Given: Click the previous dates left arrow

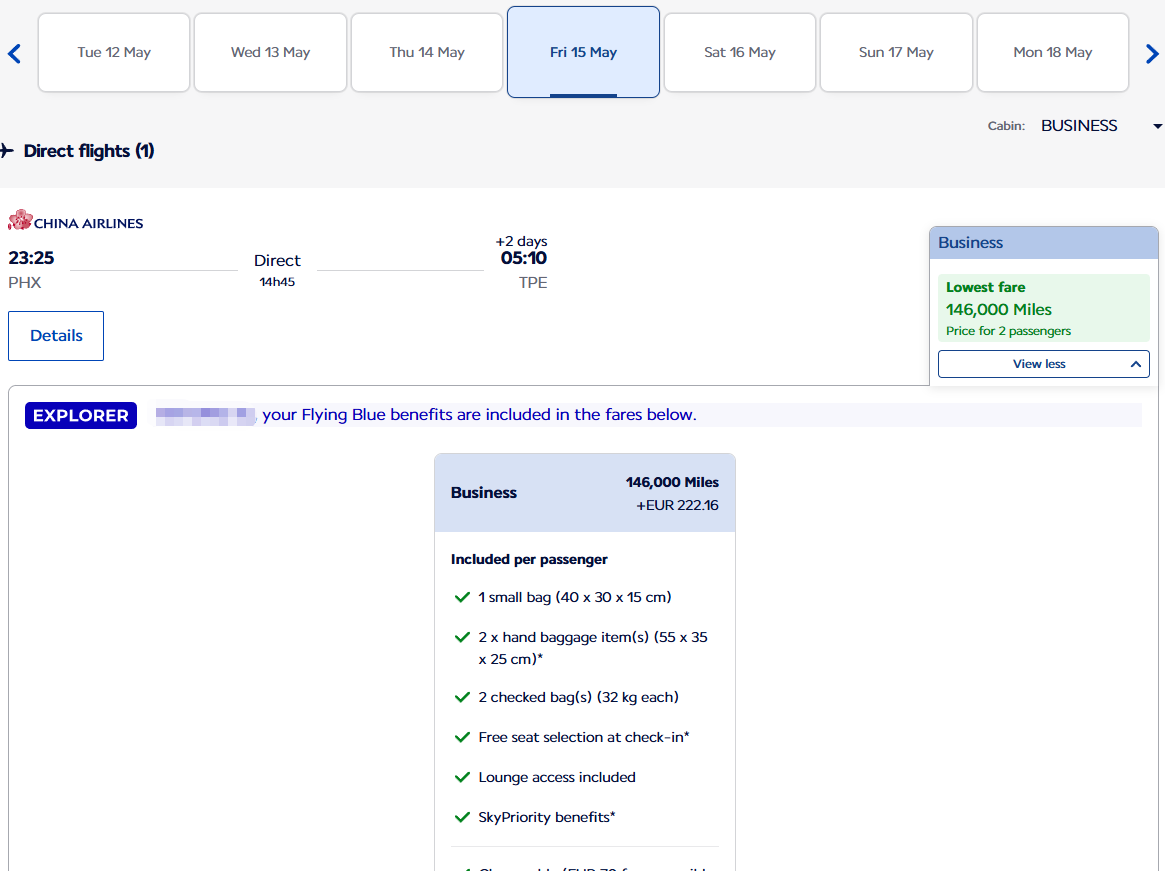Looking at the screenshot, I should (x=14, y=54).
